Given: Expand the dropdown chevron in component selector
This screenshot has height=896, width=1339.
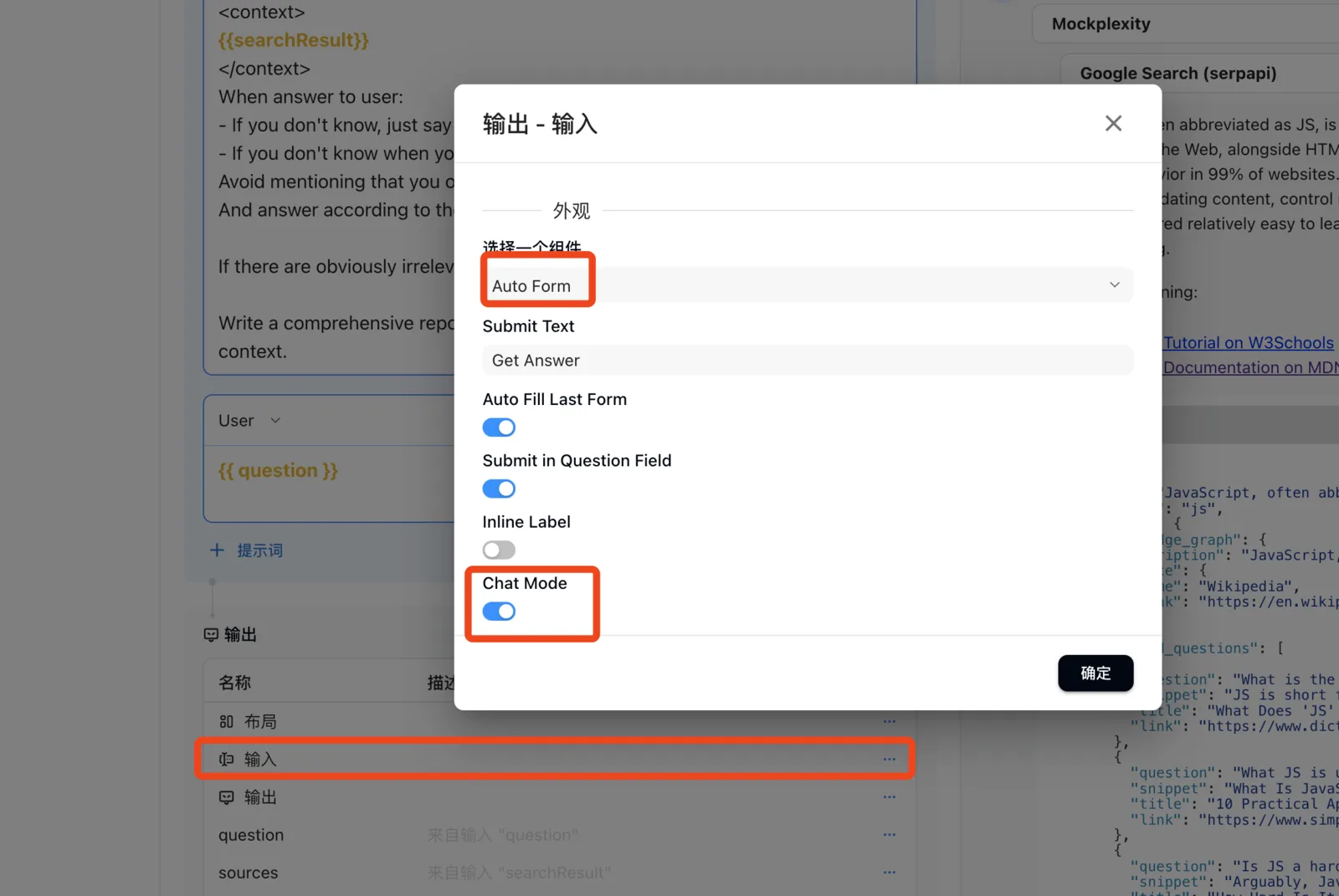Looking at the screenshot, I should pyautogui.click(x=1115, y=285).
